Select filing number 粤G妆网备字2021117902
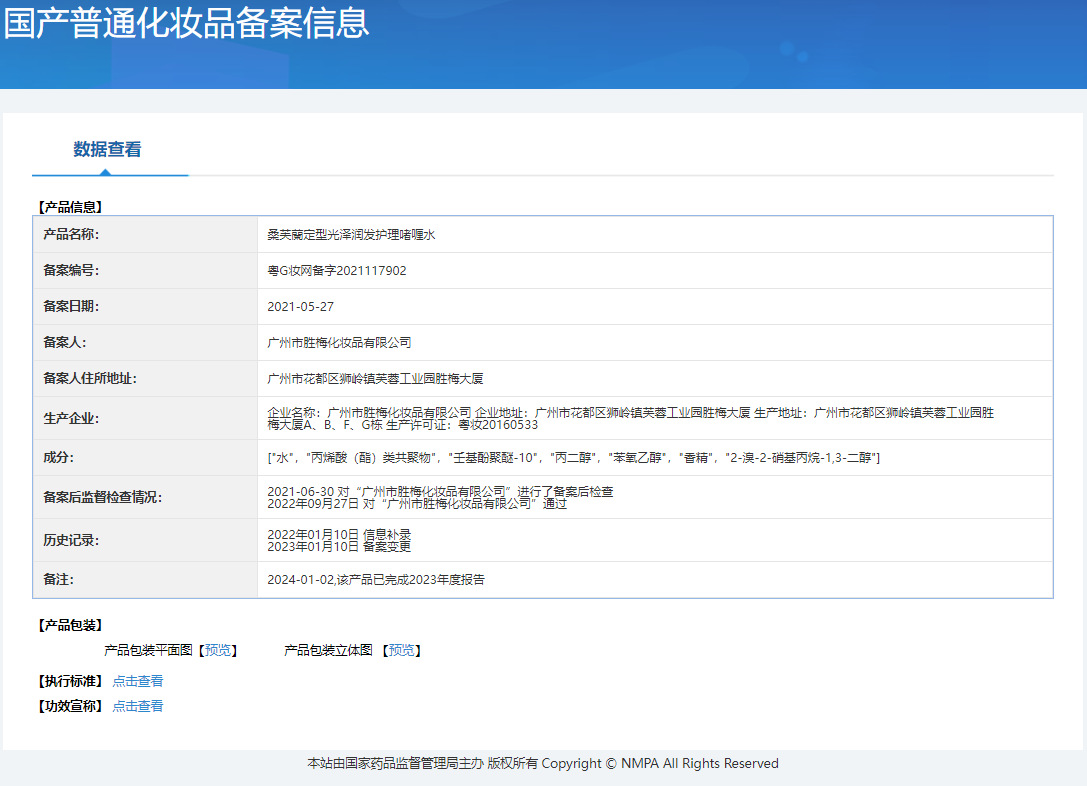The width and height of the screenshot is (1087, 786). 337,271
